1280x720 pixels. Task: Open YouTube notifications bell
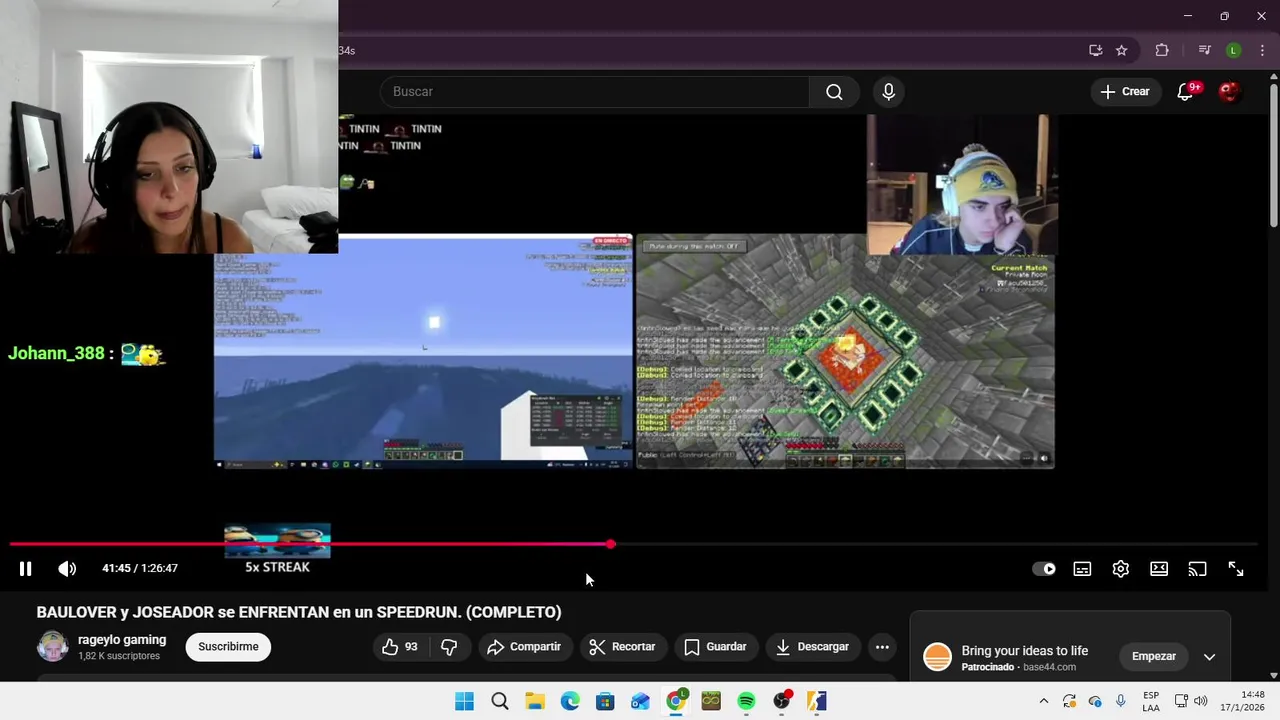pyautogui.click(x=1185, y=91)
